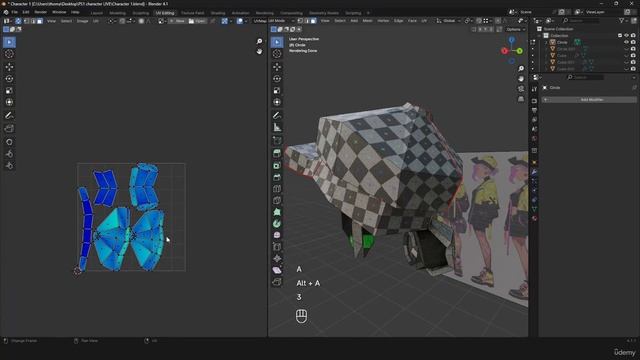Viewport: 640px width, 360px height.
Task: Select the Bevel tool
Action: pyautogui.click(x=277, y=177)
